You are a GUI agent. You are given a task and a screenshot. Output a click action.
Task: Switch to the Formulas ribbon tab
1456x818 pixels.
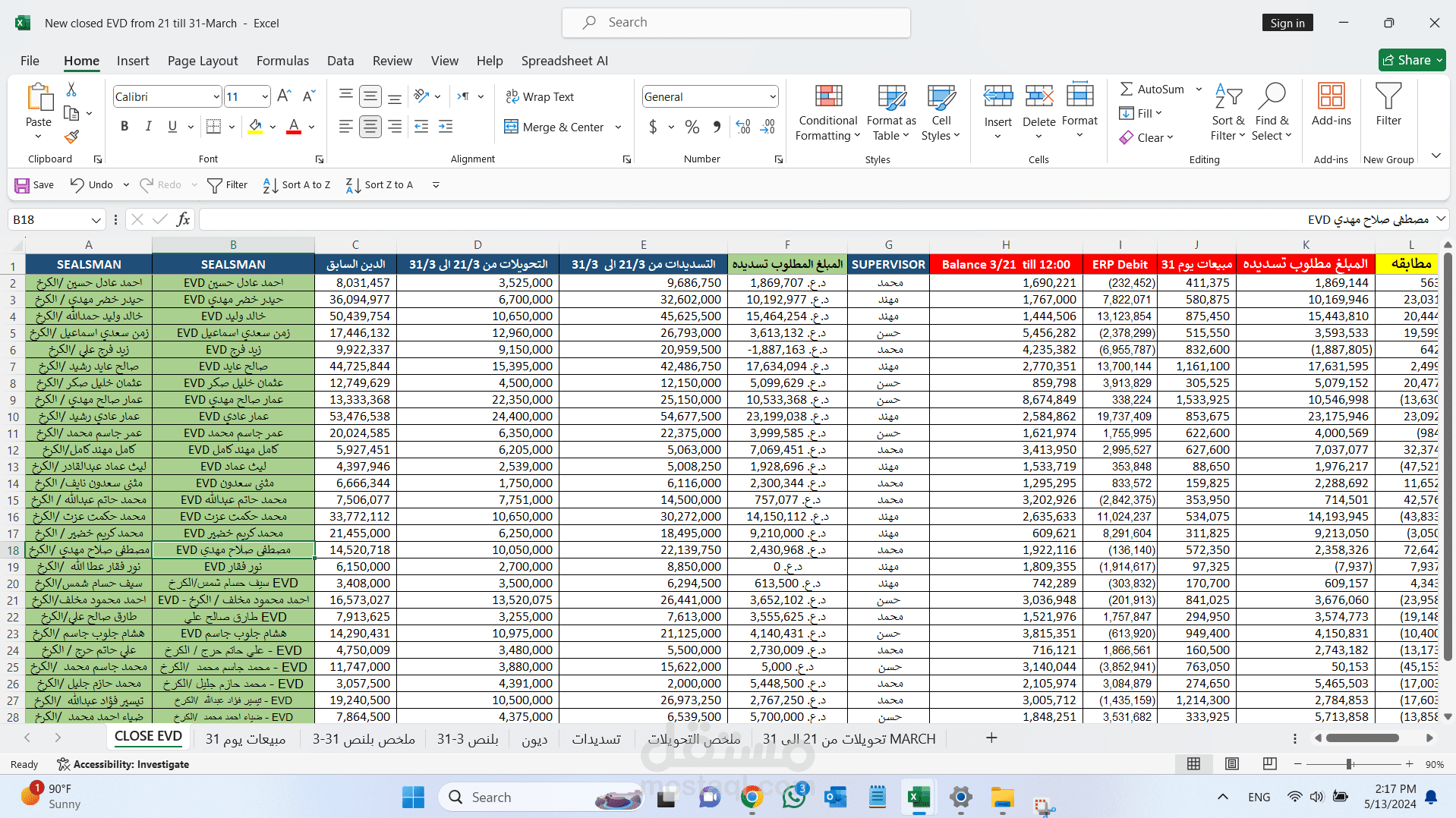282,61
